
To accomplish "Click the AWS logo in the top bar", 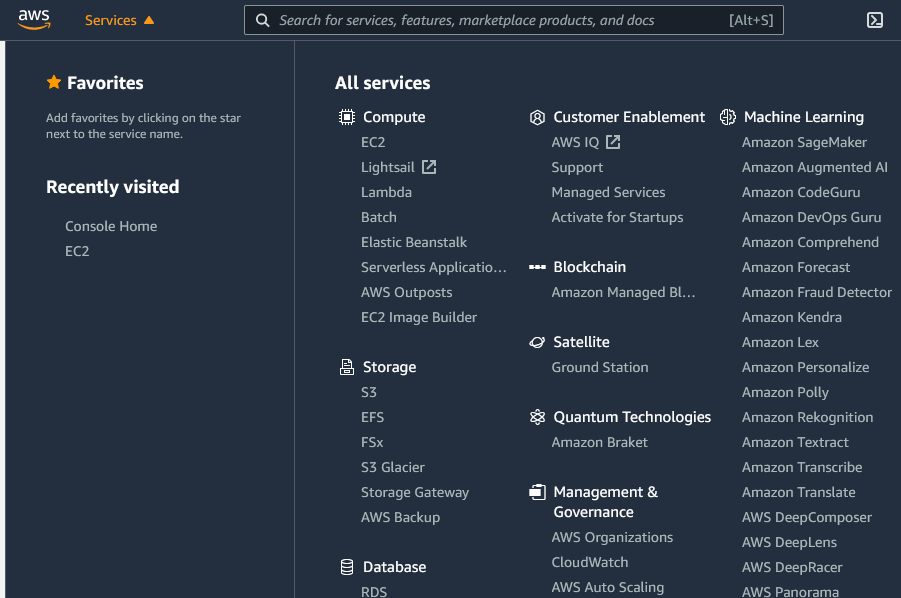I will click(x=35, y=19).
